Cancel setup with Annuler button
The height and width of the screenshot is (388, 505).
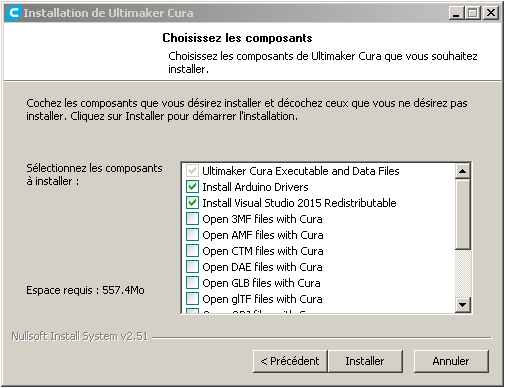(x=451, y=361)
